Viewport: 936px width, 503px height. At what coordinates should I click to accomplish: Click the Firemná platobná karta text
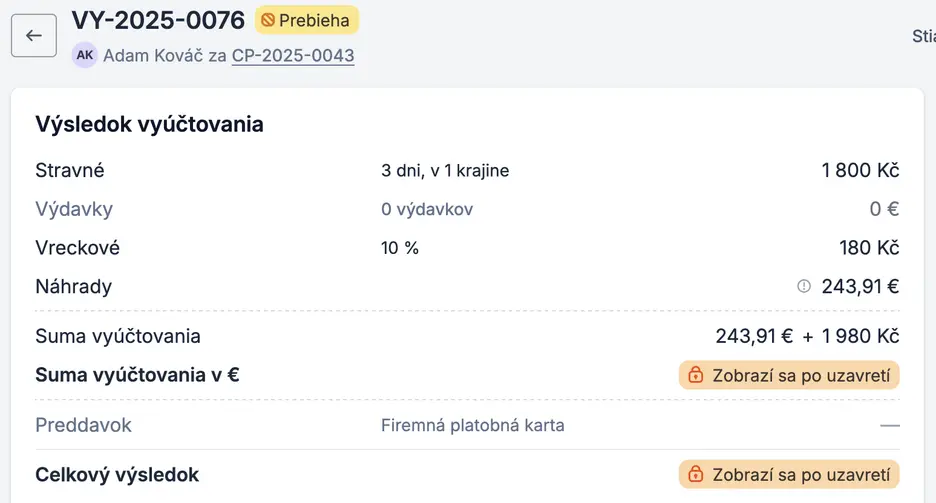click(x=472, y=426)
